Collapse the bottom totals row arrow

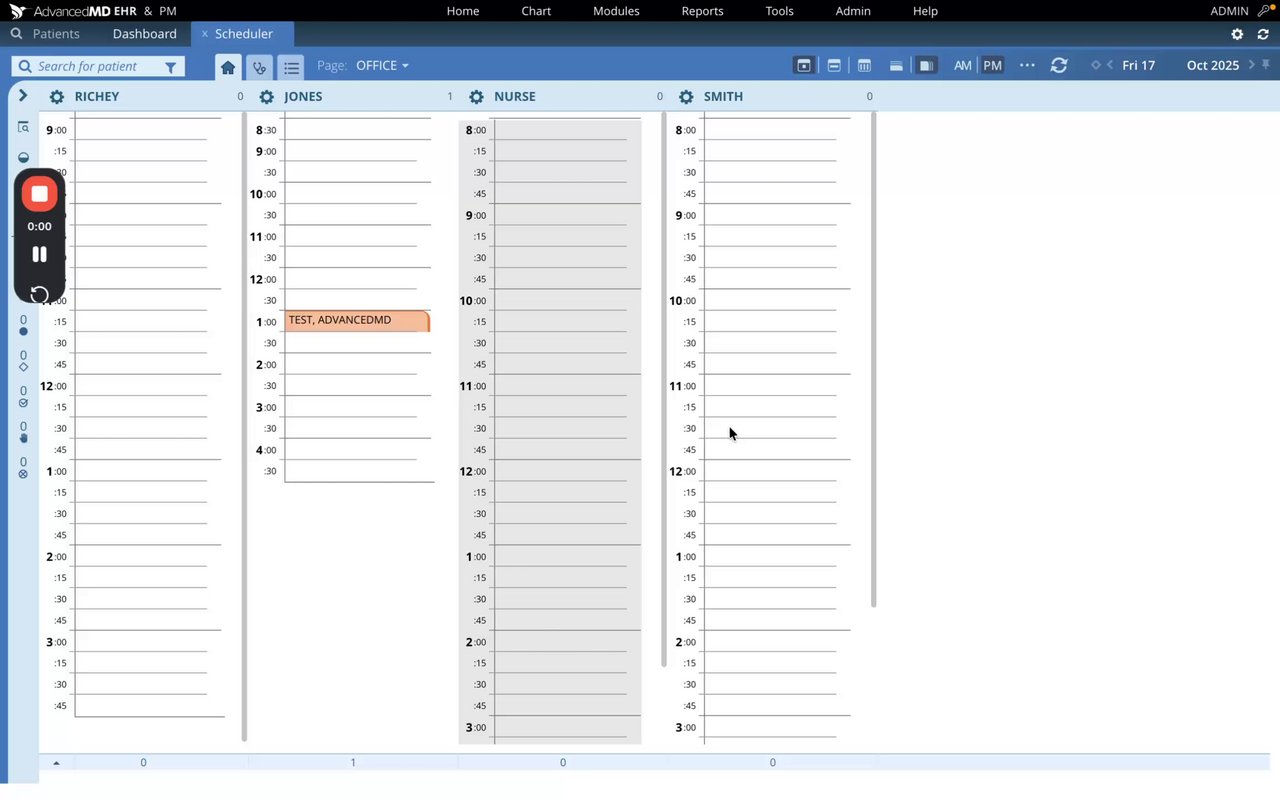(56, 763)
